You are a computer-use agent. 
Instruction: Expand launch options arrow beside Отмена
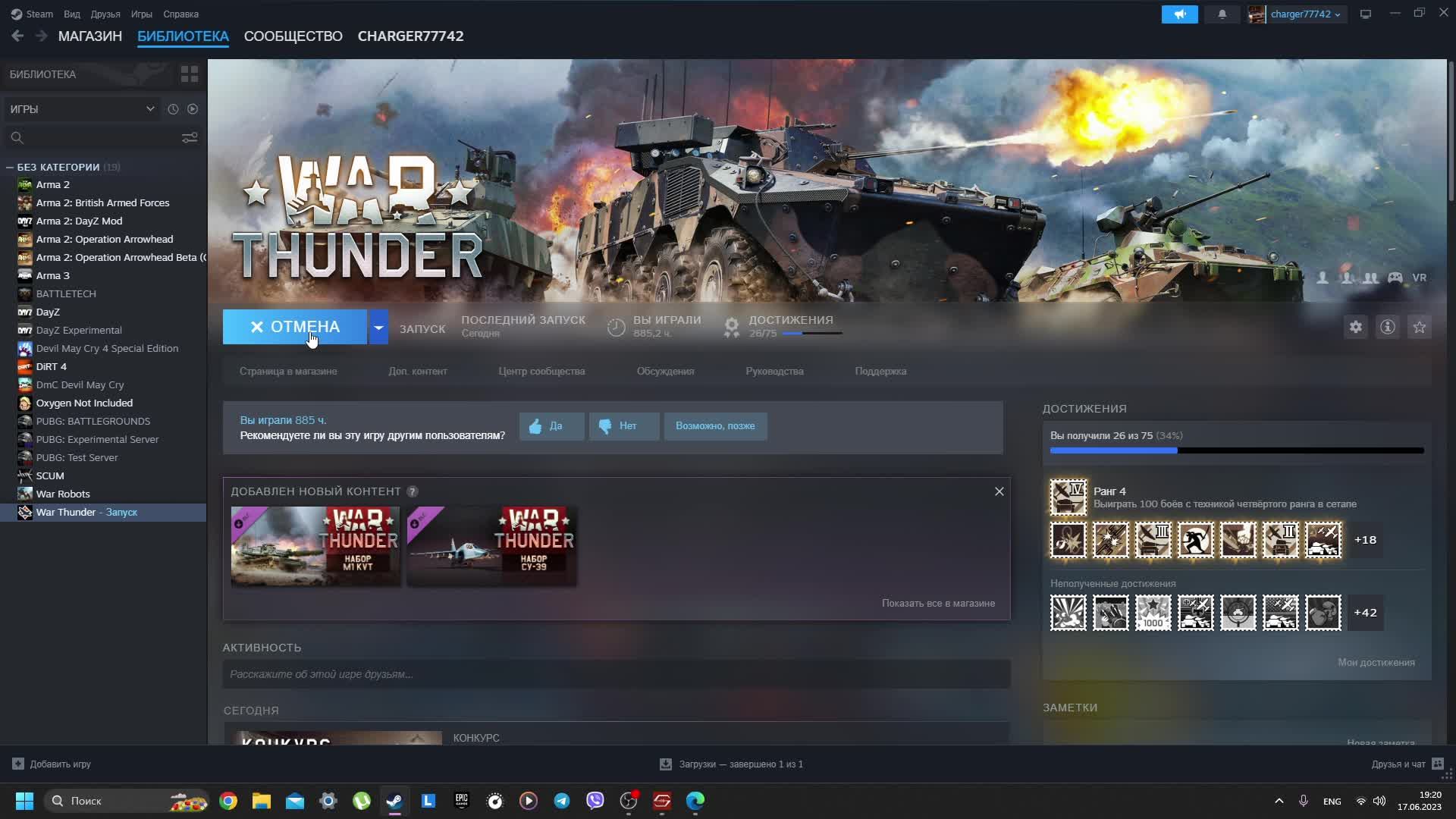[378, 327]
